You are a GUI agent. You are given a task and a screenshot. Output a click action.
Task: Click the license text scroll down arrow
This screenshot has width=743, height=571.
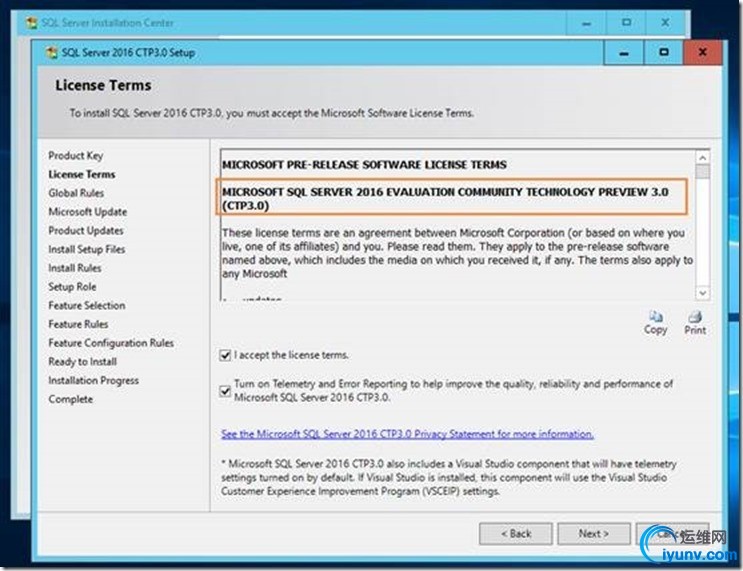[703, 293]
